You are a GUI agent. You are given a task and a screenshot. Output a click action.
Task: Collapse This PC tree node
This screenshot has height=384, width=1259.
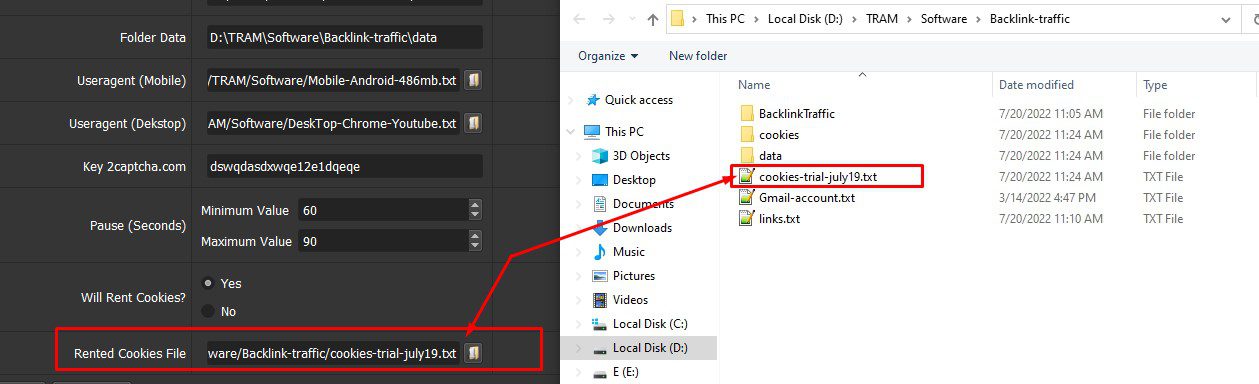point(571,132)
